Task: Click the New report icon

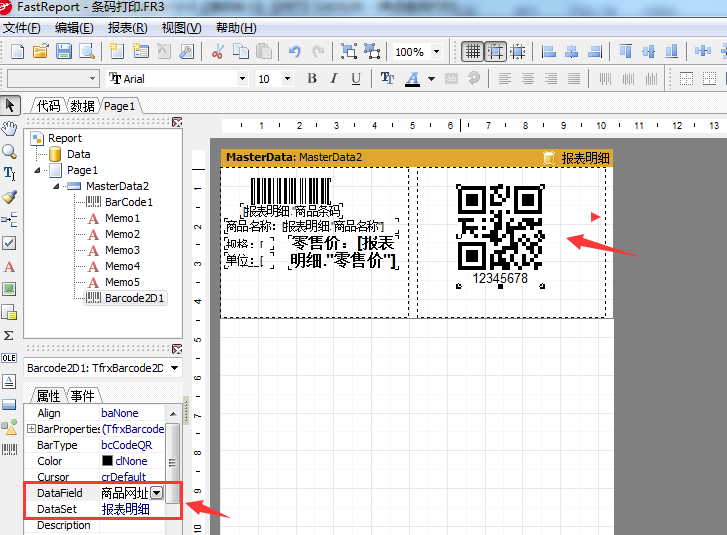Action: [17, 51]
